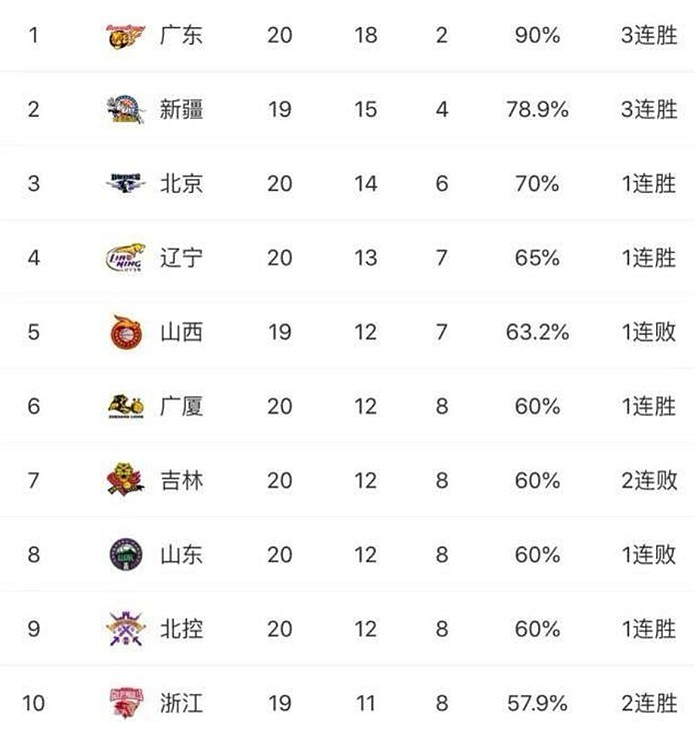The image size is (700, 753).
Task: Select the 辽宁 team name
Action: (182, 257)
